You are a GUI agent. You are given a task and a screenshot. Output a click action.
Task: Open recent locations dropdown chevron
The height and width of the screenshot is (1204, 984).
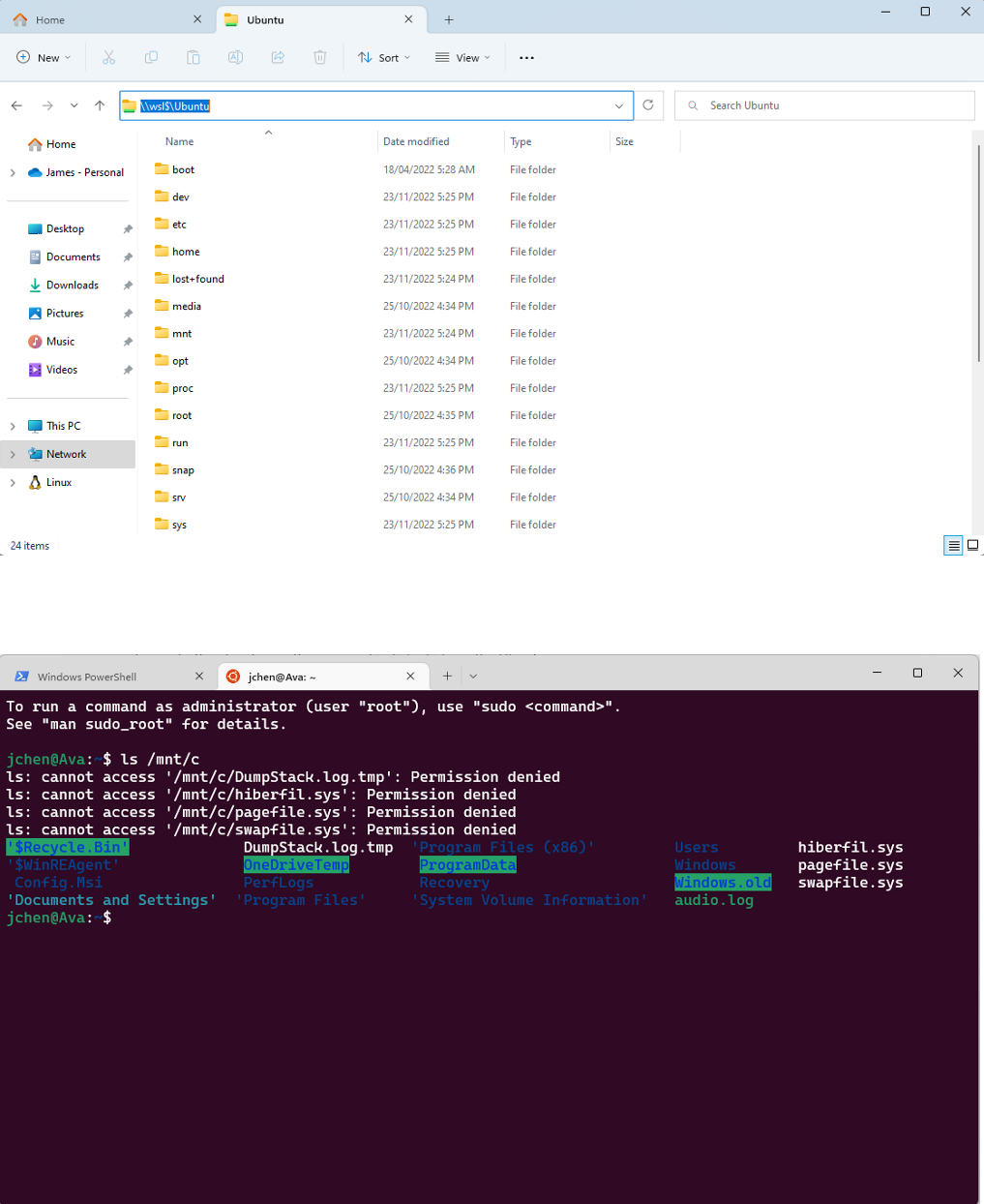pos(74,105)
